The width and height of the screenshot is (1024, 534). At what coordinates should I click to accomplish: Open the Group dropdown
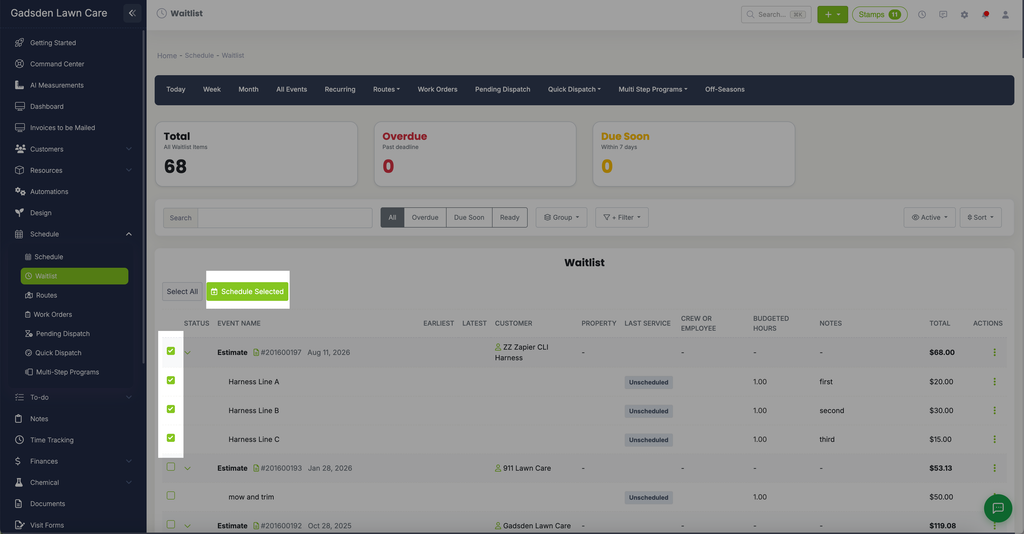pos(562,217)
